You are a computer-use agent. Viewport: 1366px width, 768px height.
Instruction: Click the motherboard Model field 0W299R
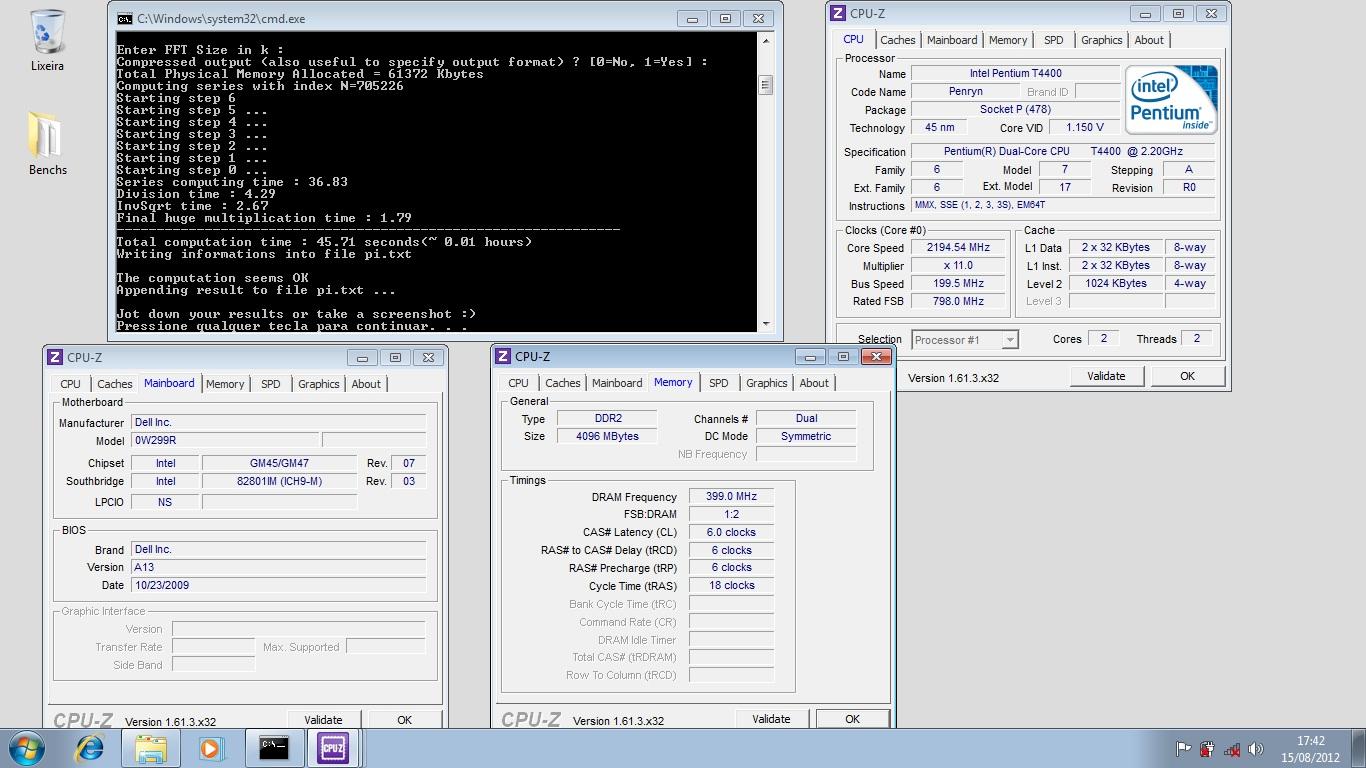[x=225, y=440]
